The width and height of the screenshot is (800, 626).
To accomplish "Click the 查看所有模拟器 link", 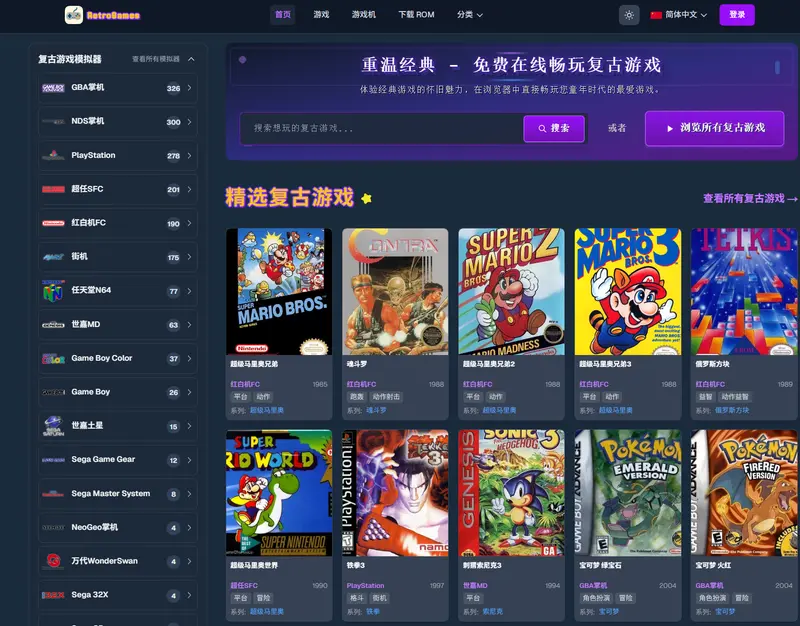I will 156,59.
